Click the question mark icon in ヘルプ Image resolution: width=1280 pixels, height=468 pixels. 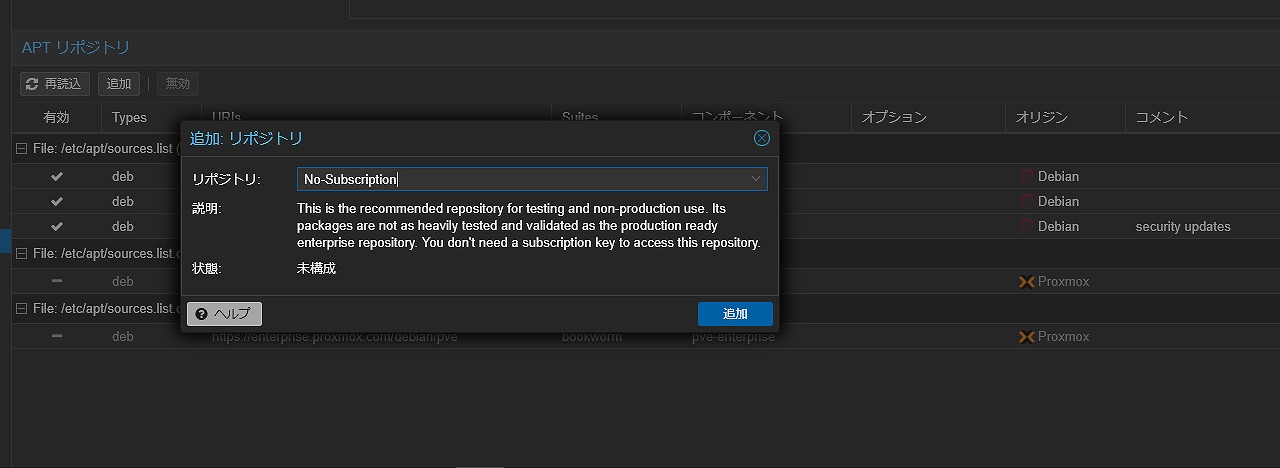[202, 314]
